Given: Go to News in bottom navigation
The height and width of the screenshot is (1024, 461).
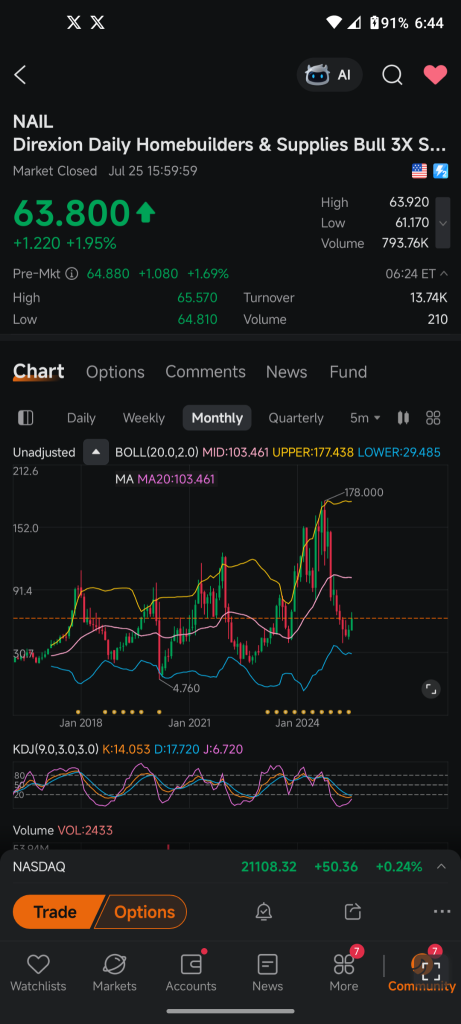Looking at the screenshot, I should (x=268, y=972).
